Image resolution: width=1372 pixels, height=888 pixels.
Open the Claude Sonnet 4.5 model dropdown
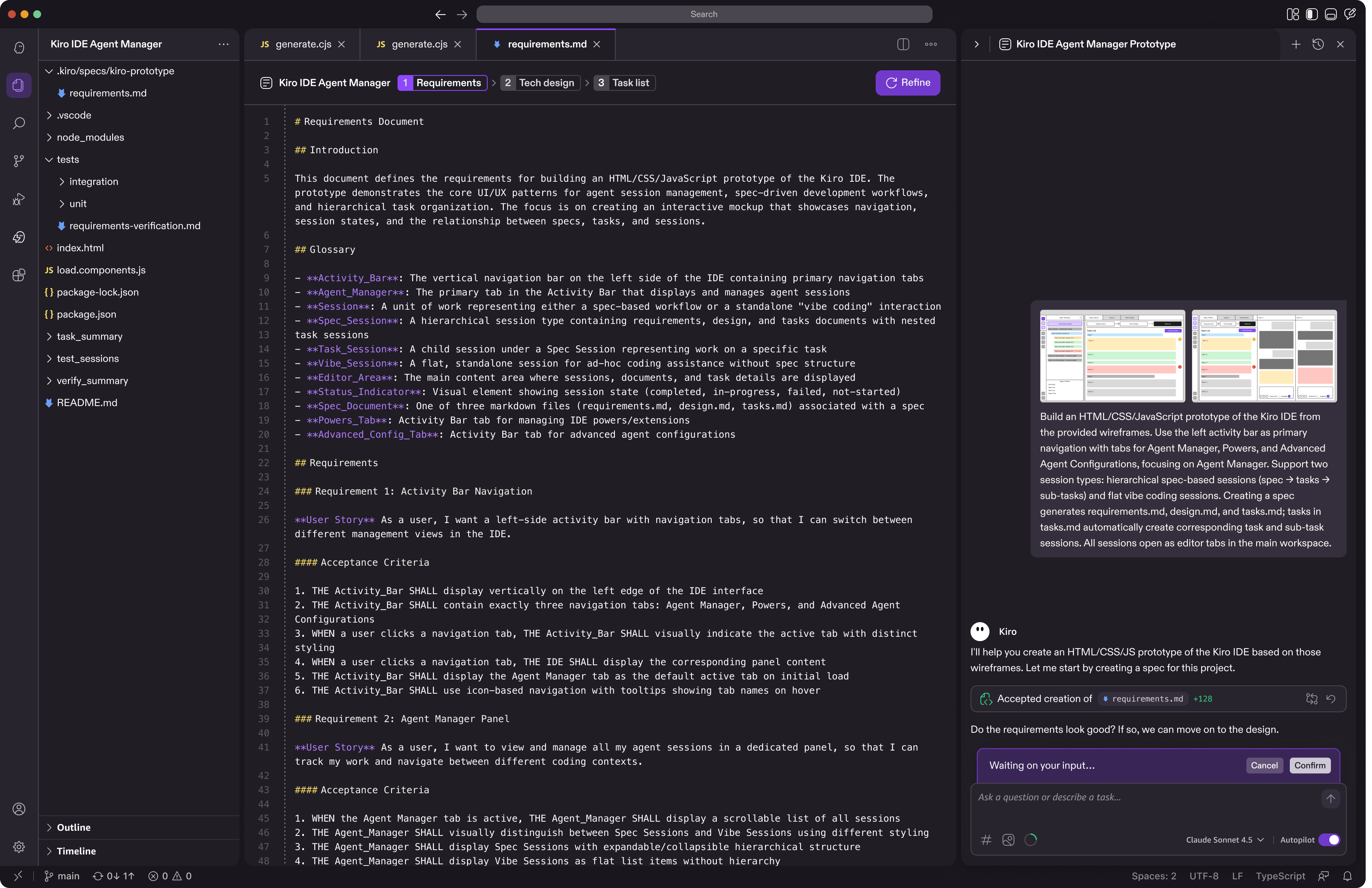pos(1225,839)
